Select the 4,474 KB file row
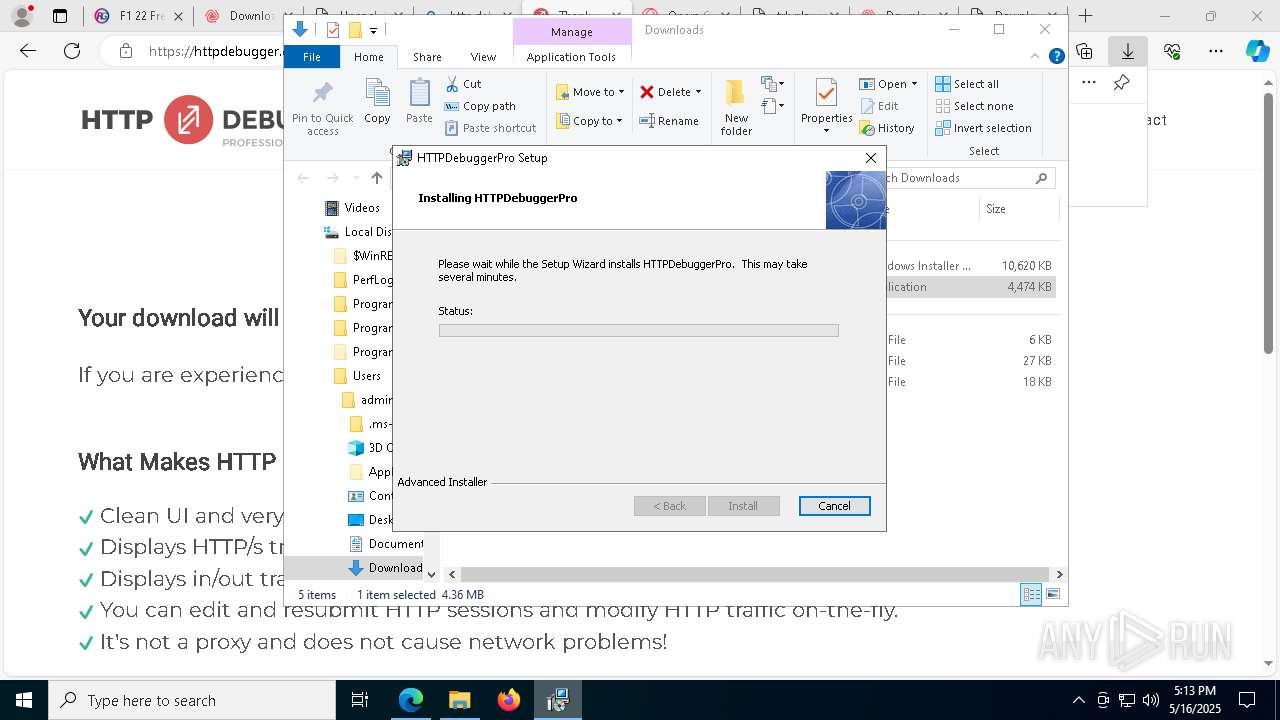The image size is (1280, 720). (970, 287)
